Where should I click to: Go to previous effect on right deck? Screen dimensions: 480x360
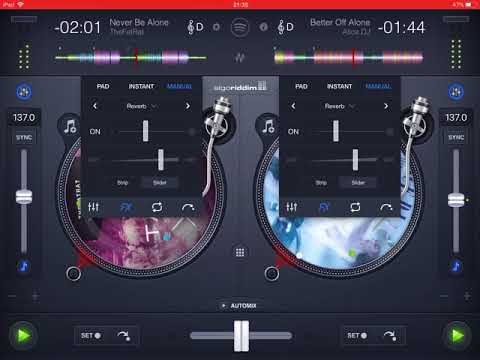click(293, 106)
